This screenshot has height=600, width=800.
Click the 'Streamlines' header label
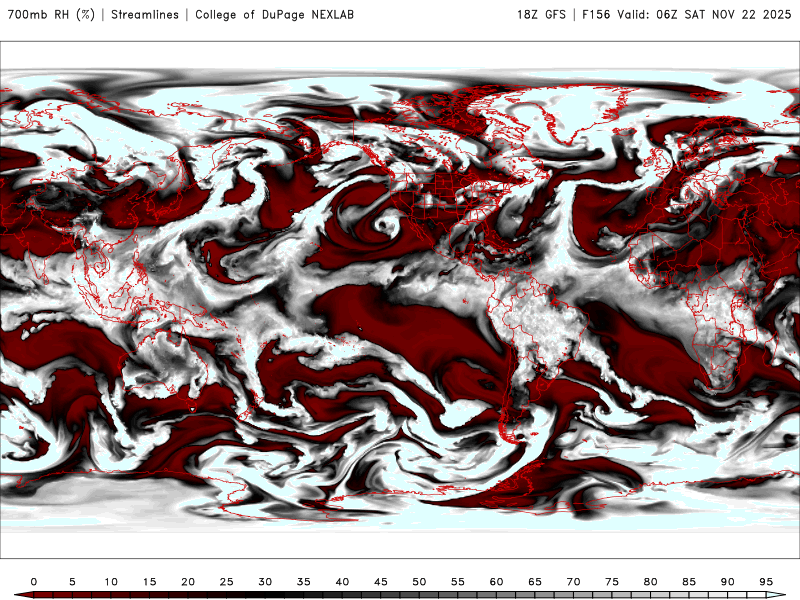[x=145, y=15]
